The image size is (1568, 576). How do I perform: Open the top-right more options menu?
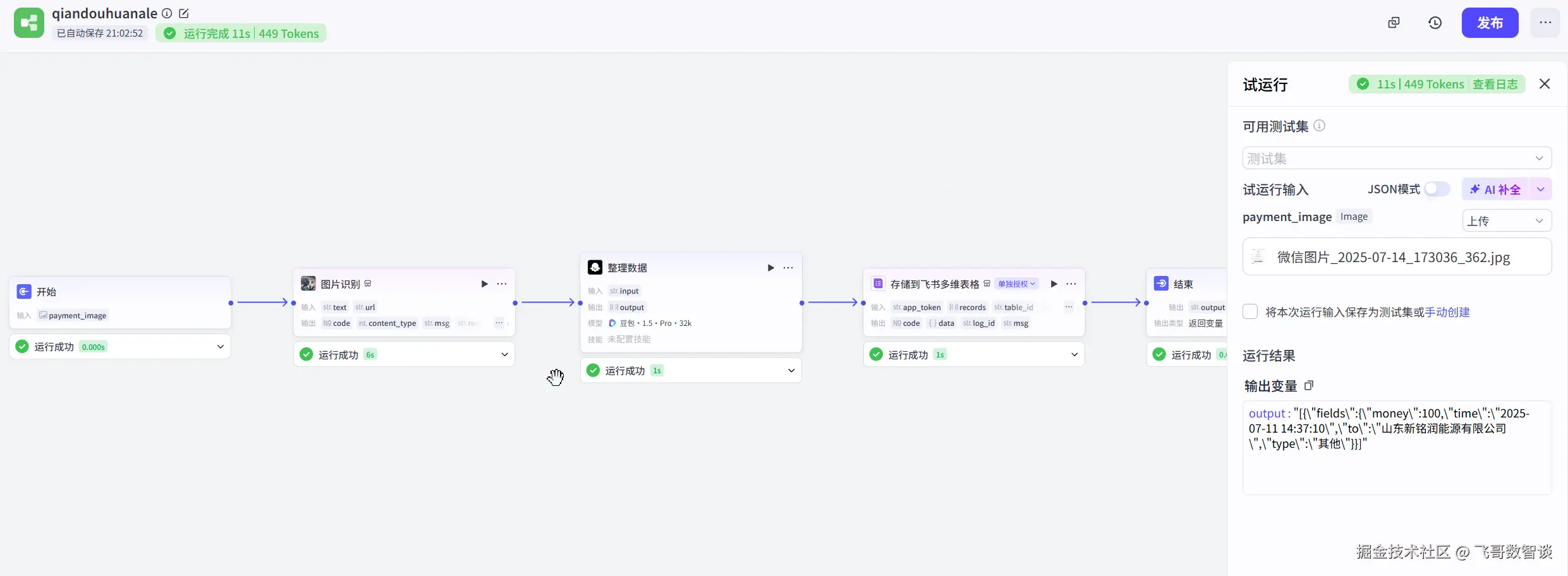click(1545, 23)
